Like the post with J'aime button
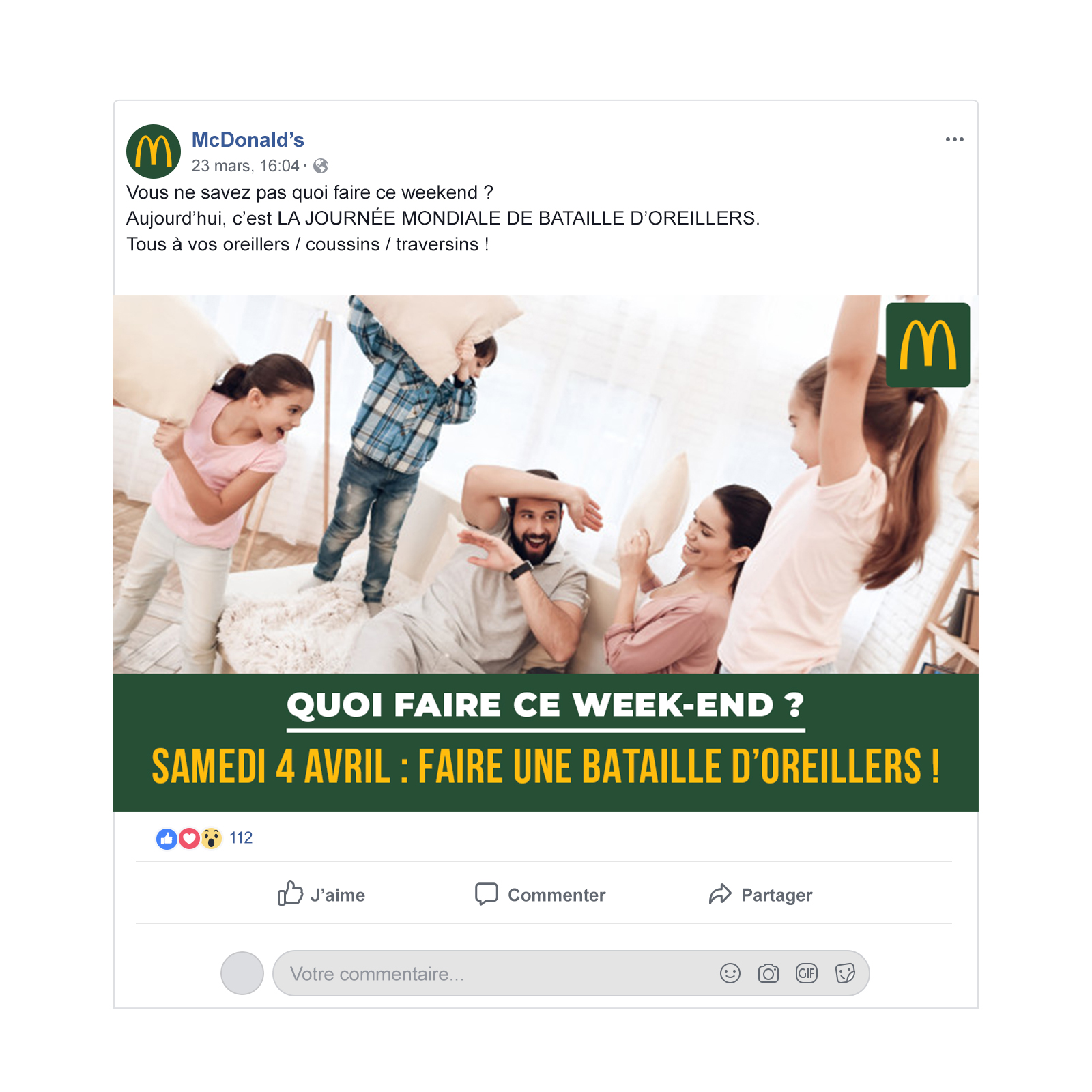1092x1092 pixels. 321,894
